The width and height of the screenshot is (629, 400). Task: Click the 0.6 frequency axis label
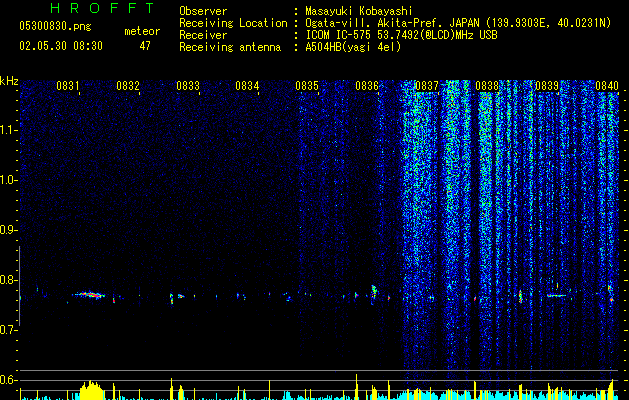pos(8,380)
